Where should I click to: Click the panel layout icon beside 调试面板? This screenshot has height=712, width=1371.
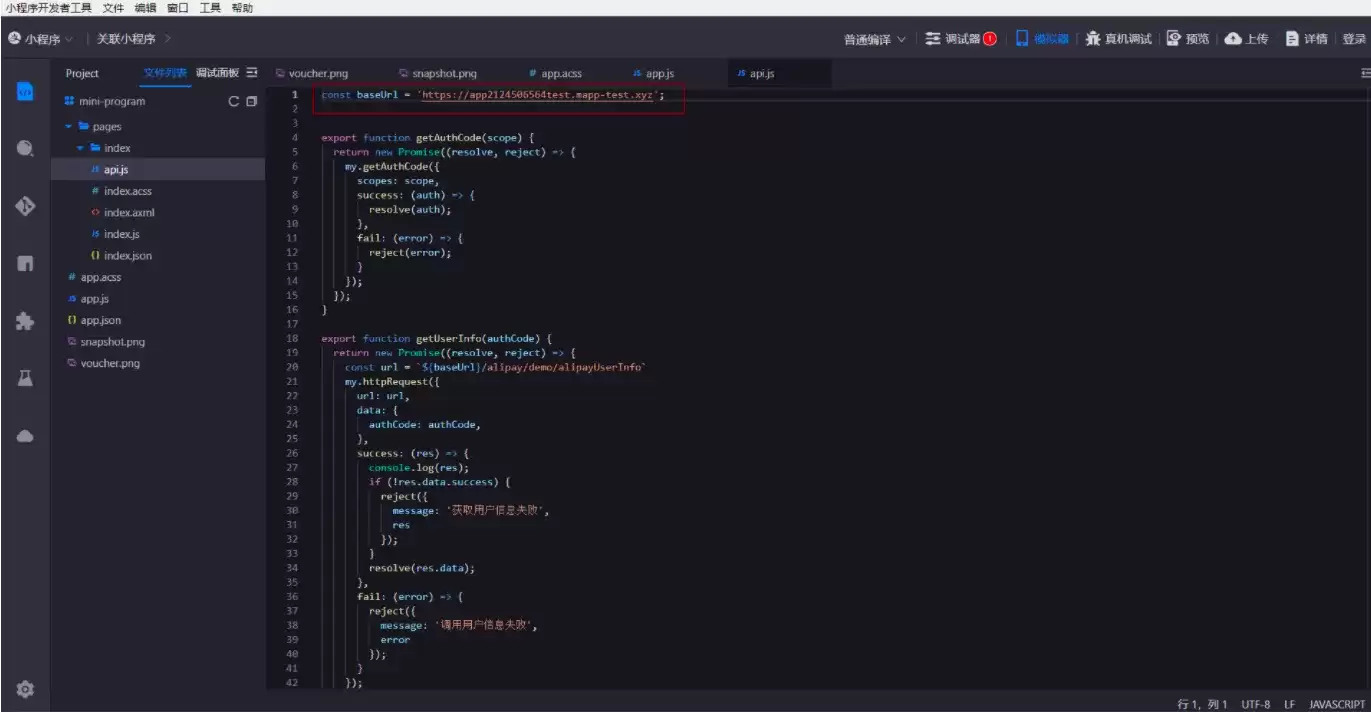click(252, 73)
